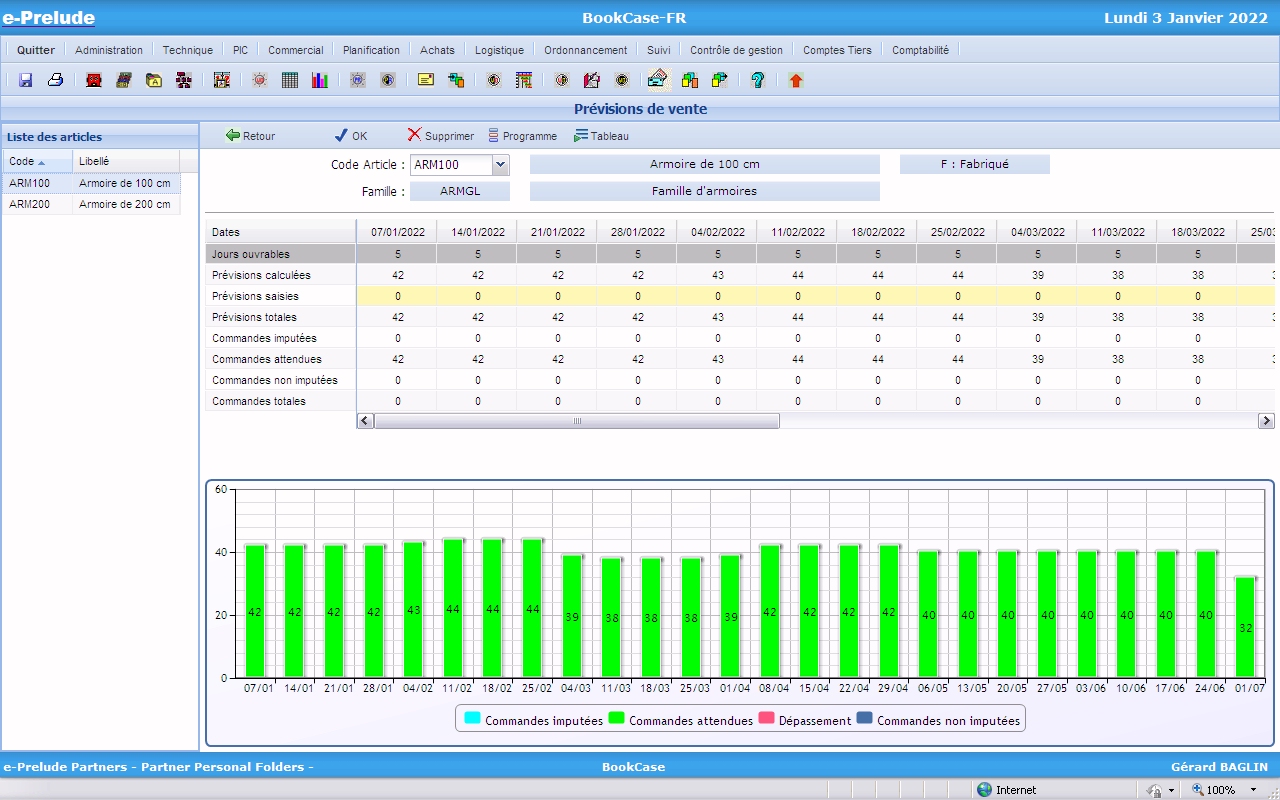
Task: Click the horizontal scrollbar thumb under the table
Action: [577, 421]
